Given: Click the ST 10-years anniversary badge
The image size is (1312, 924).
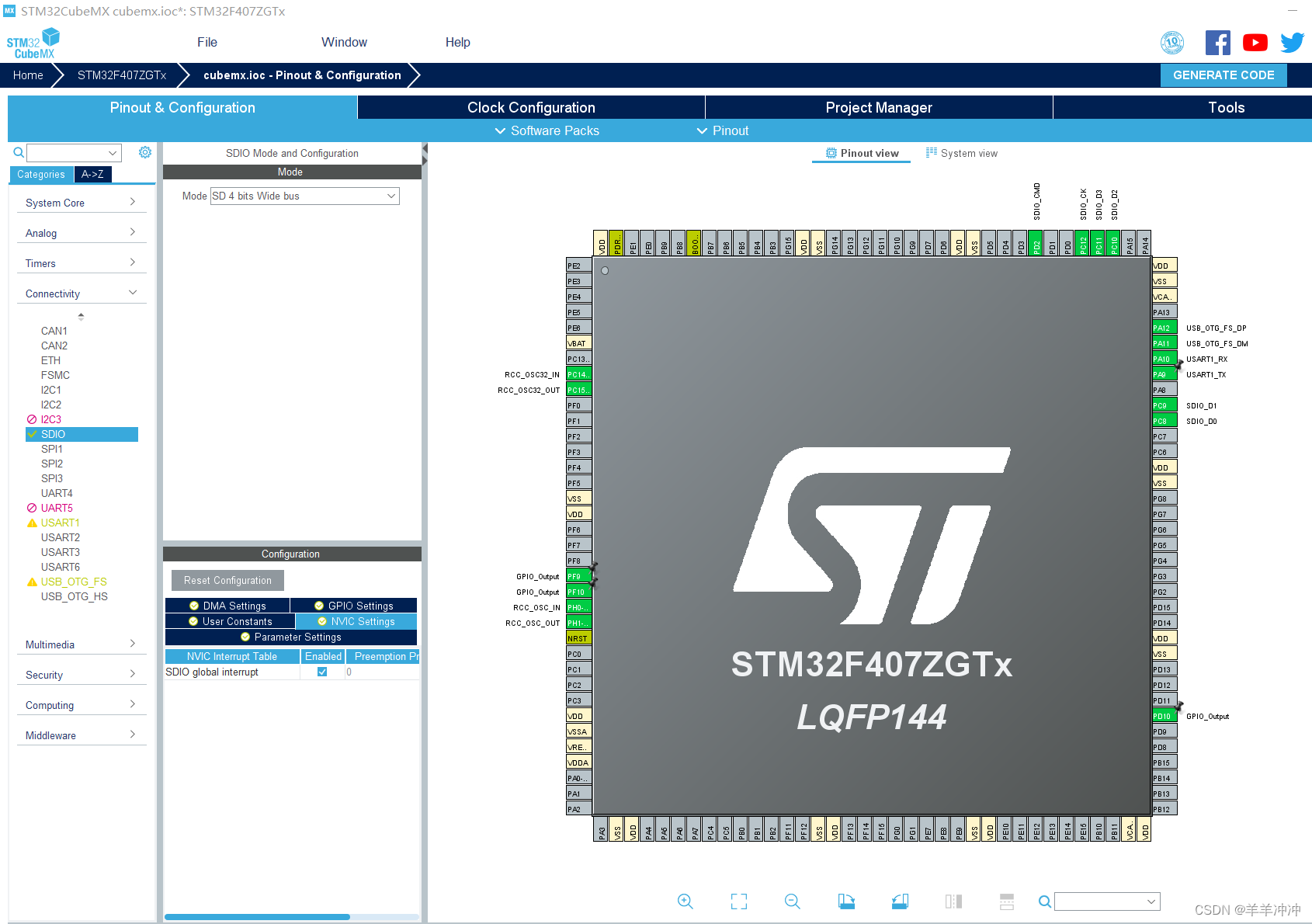Looking at the screenshot, I should coord(1172,43).
